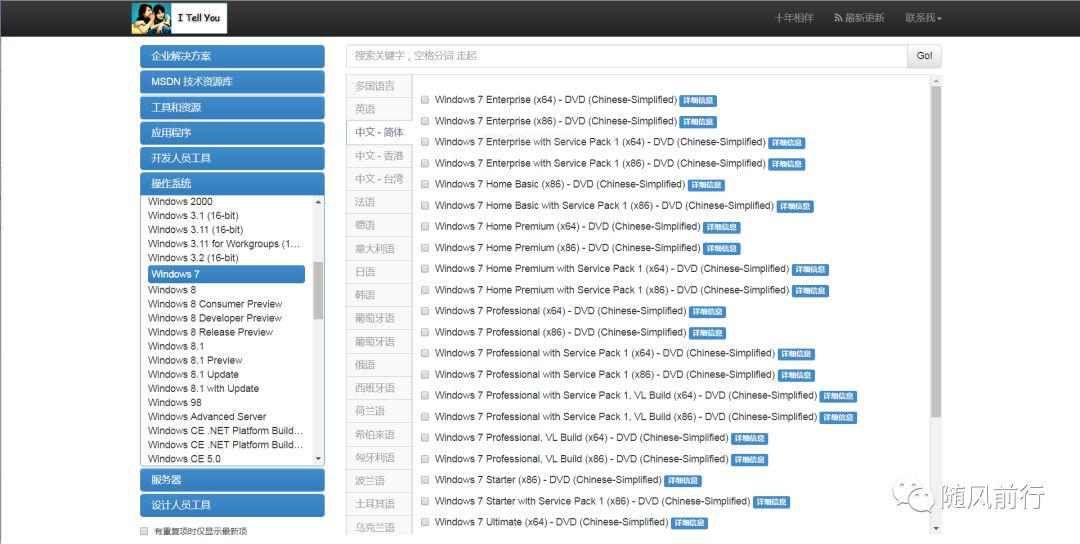Click the OS list scroll-up arrow
This screenshot has width=1080, height=544.
tap(318, 202)
